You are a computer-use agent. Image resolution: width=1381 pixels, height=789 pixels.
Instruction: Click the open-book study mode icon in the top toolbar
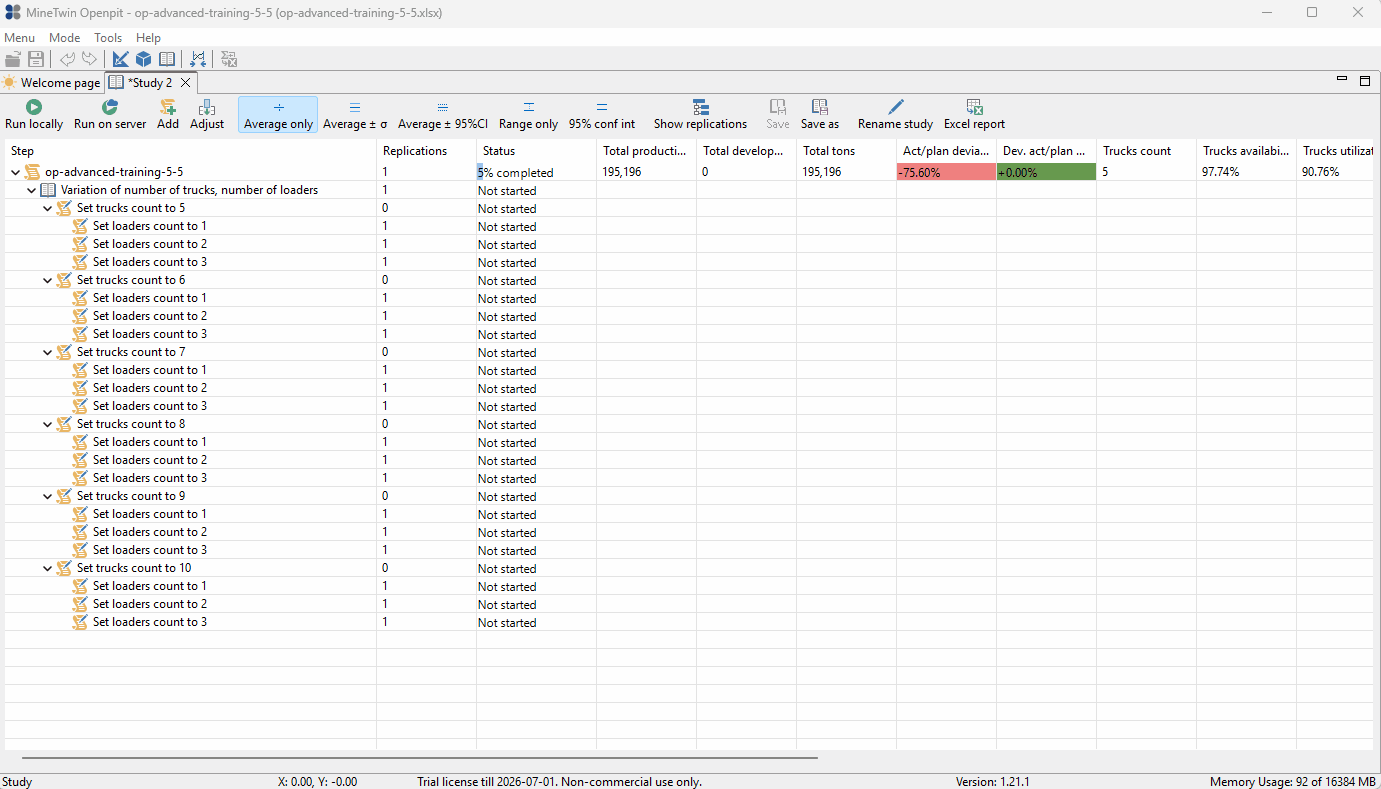(167, 60)
